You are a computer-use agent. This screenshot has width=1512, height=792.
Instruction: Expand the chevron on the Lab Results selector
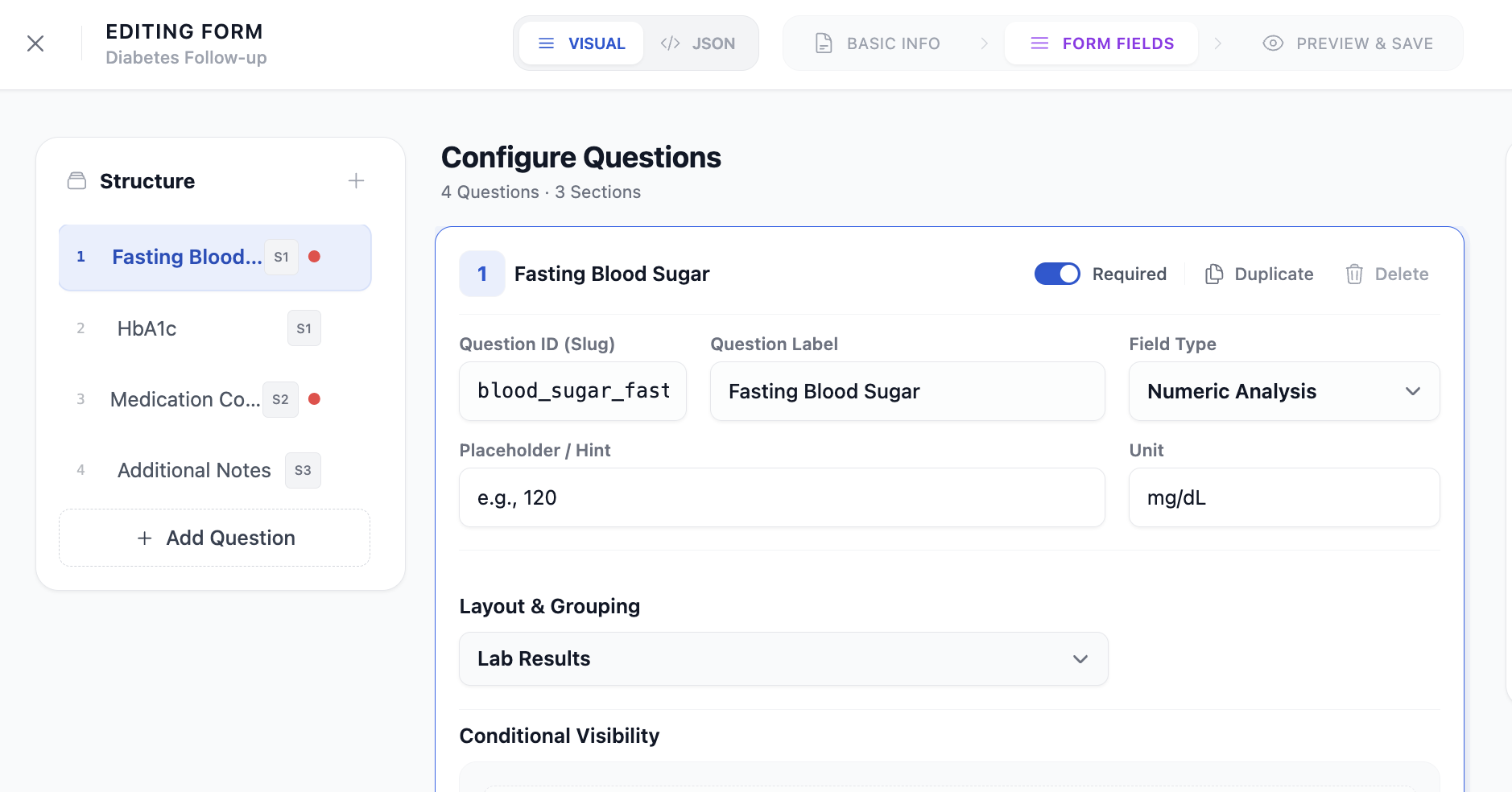(1080, 659)
